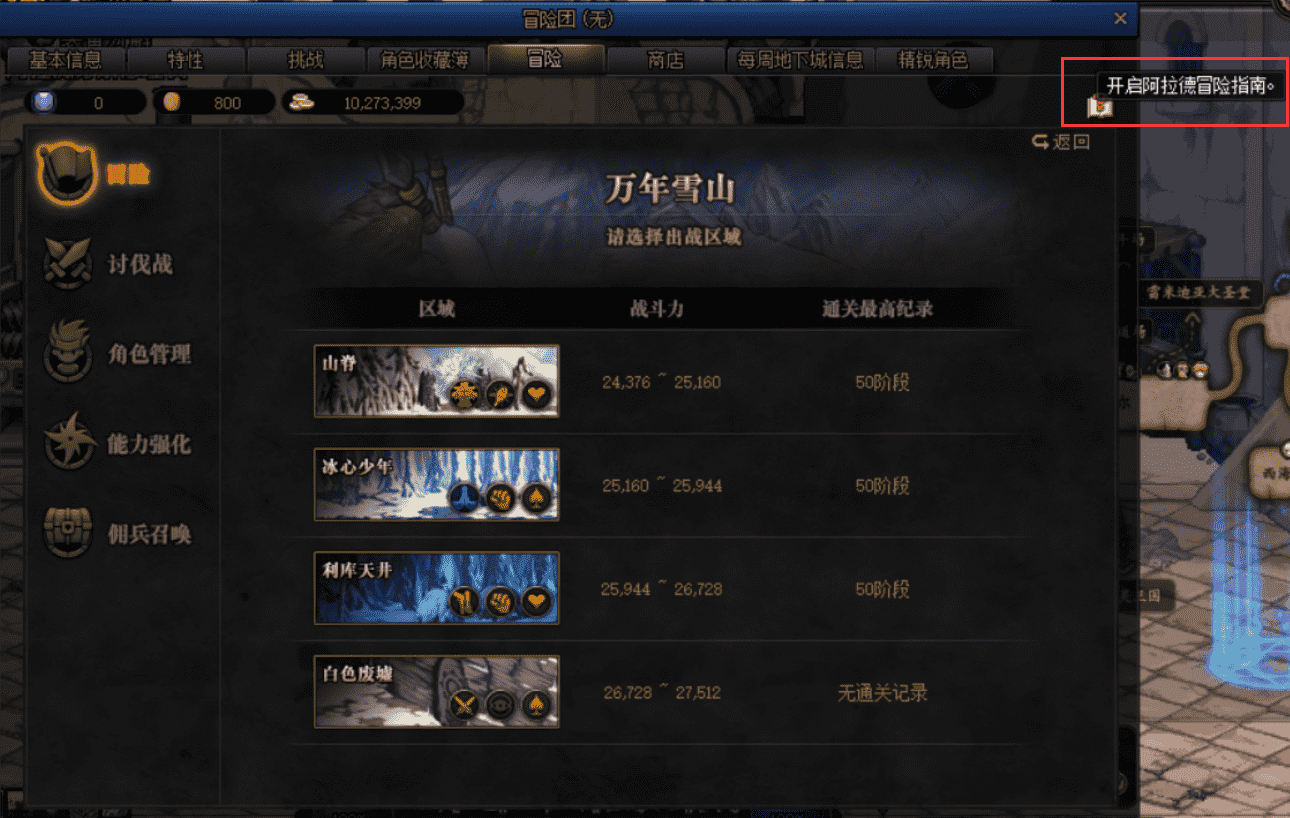Click the 阿拉德冒险指南 book icon
1290x818 pixels.
(1100, 106)
